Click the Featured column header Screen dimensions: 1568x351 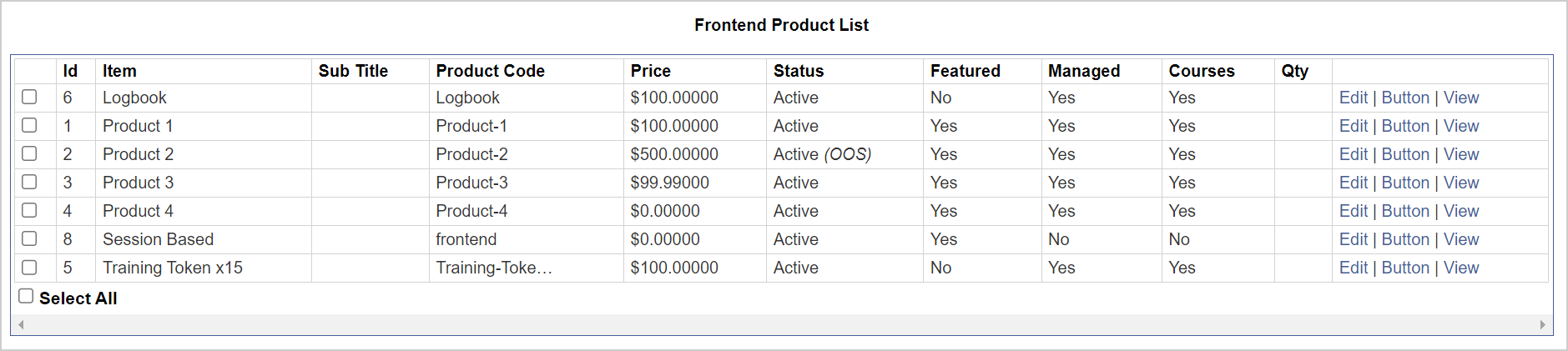[966, 71]
